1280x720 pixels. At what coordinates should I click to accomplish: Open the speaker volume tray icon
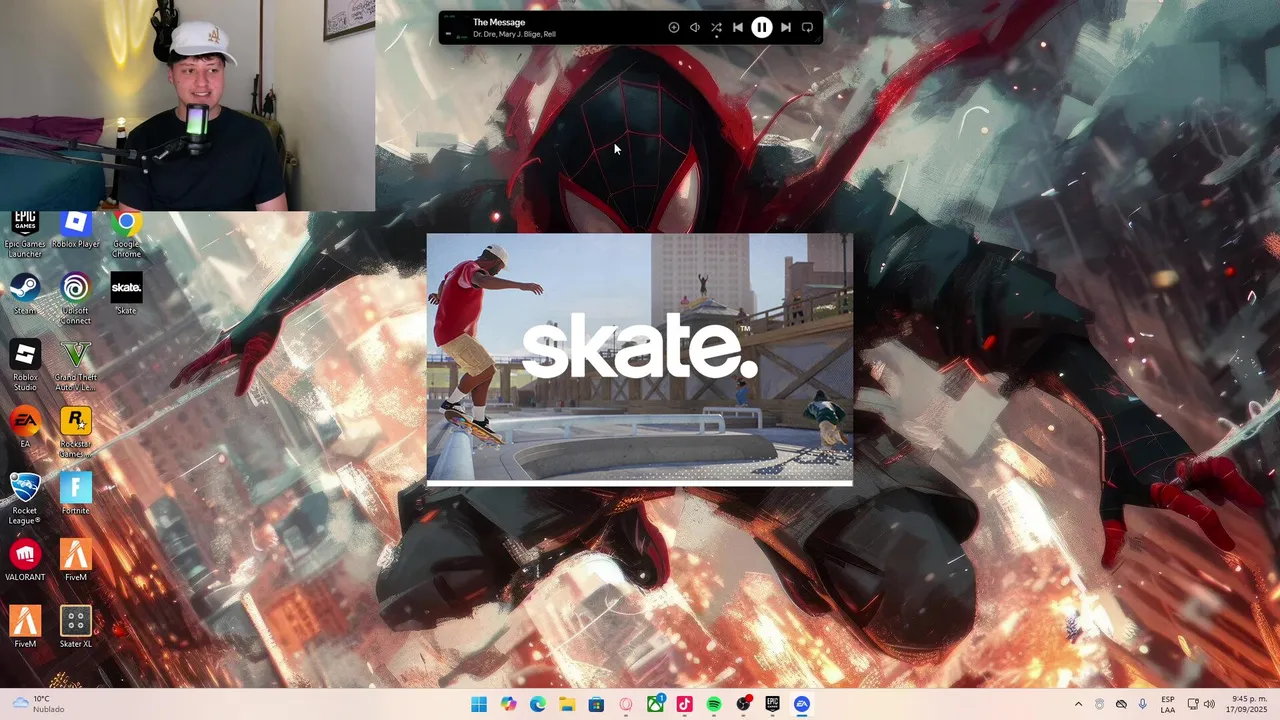point(1209,704)
